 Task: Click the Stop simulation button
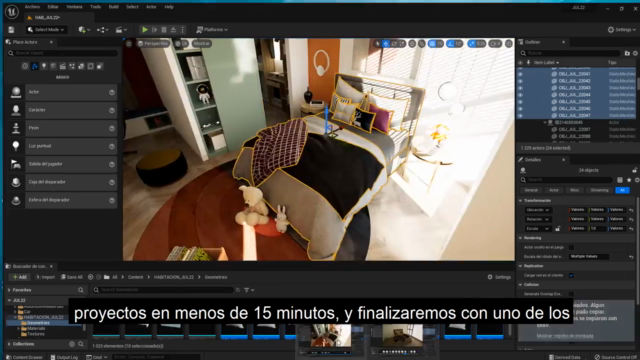click(164, 30)
